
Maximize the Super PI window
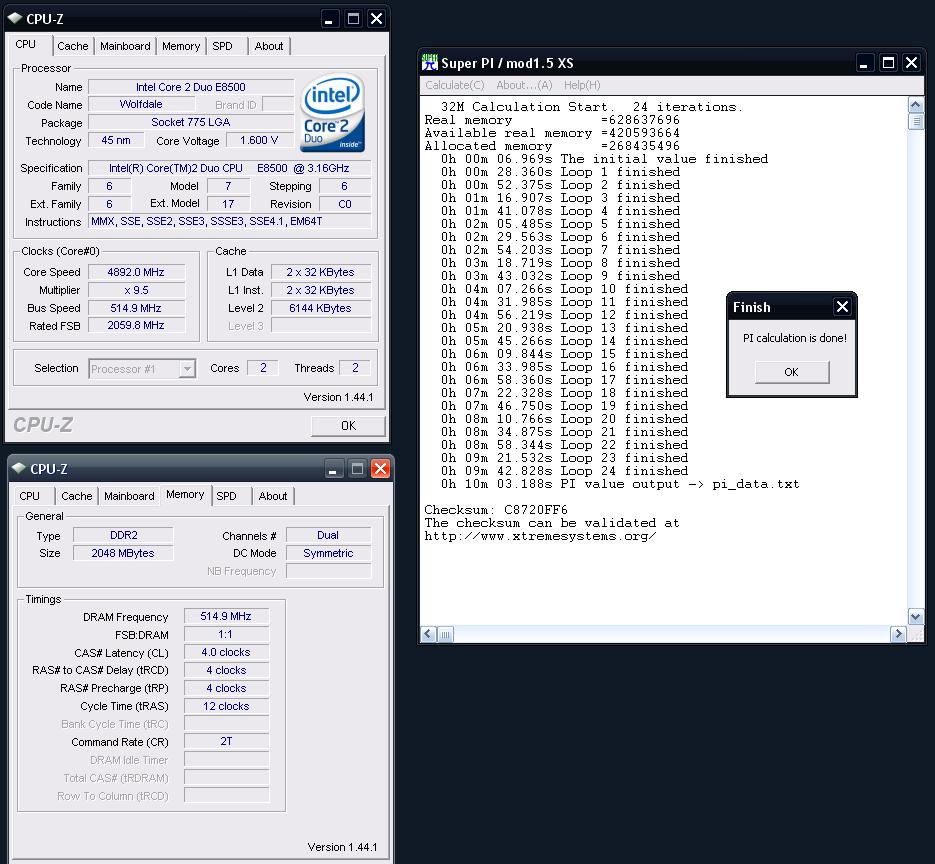tap(888, 63)
